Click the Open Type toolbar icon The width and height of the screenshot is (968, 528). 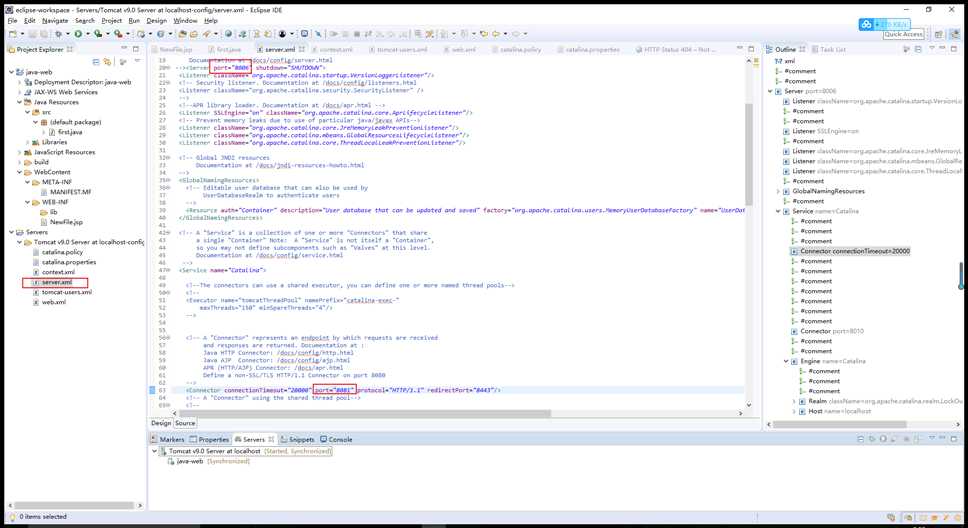(x=183, y=34)
